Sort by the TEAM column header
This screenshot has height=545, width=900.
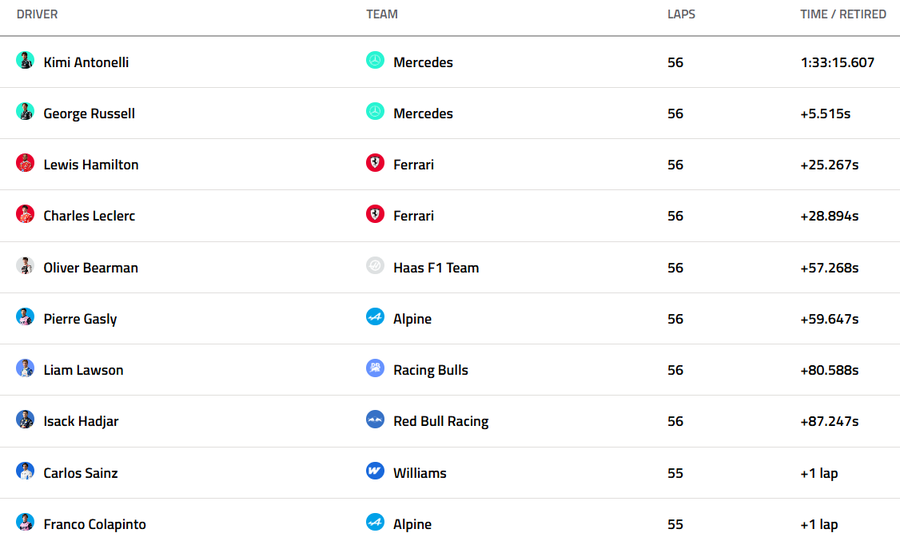(x=382, y=15)
